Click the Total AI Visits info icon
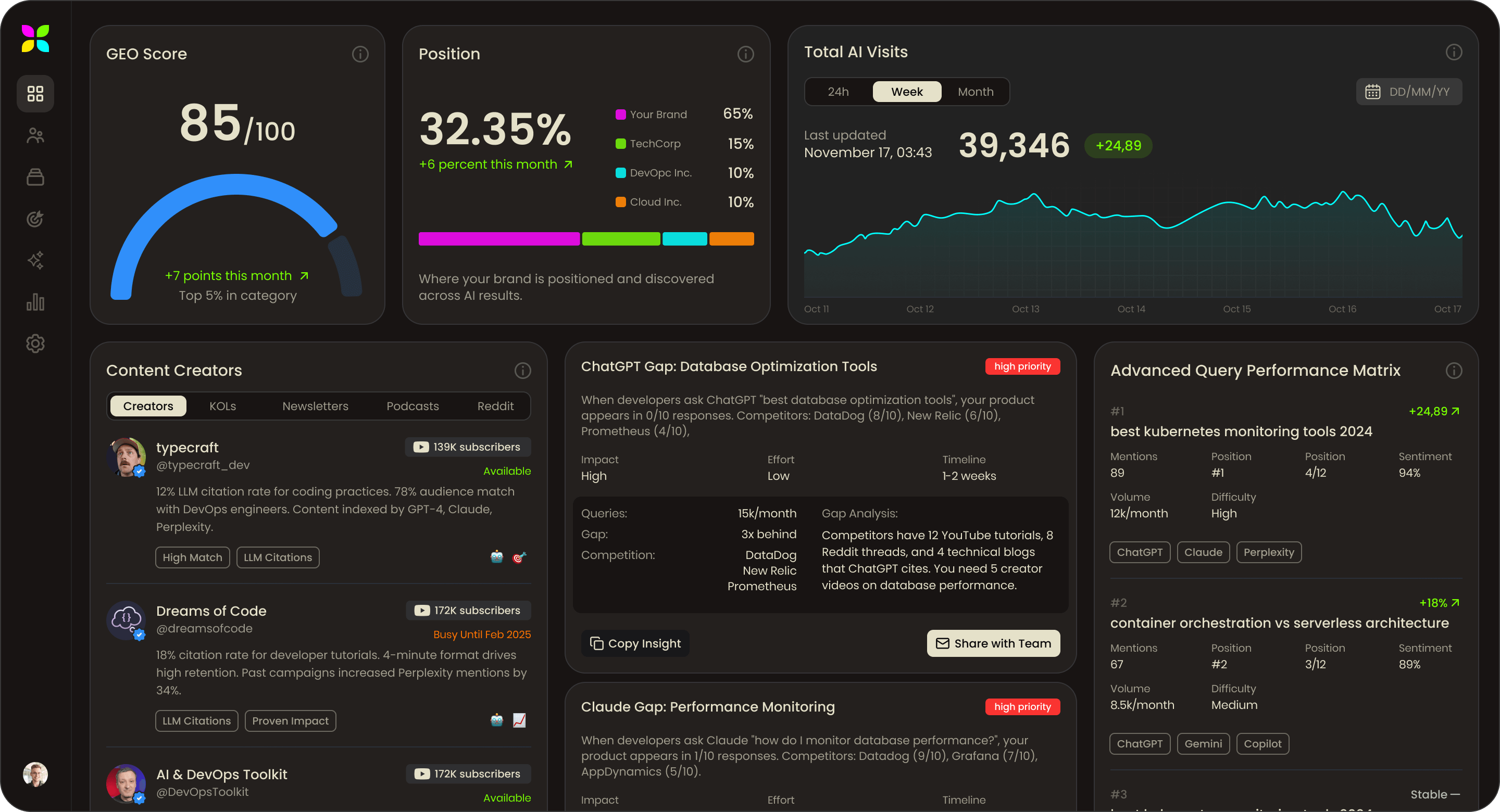The width and height of the screenshot is (1500, 812). tap(1454, 53)
